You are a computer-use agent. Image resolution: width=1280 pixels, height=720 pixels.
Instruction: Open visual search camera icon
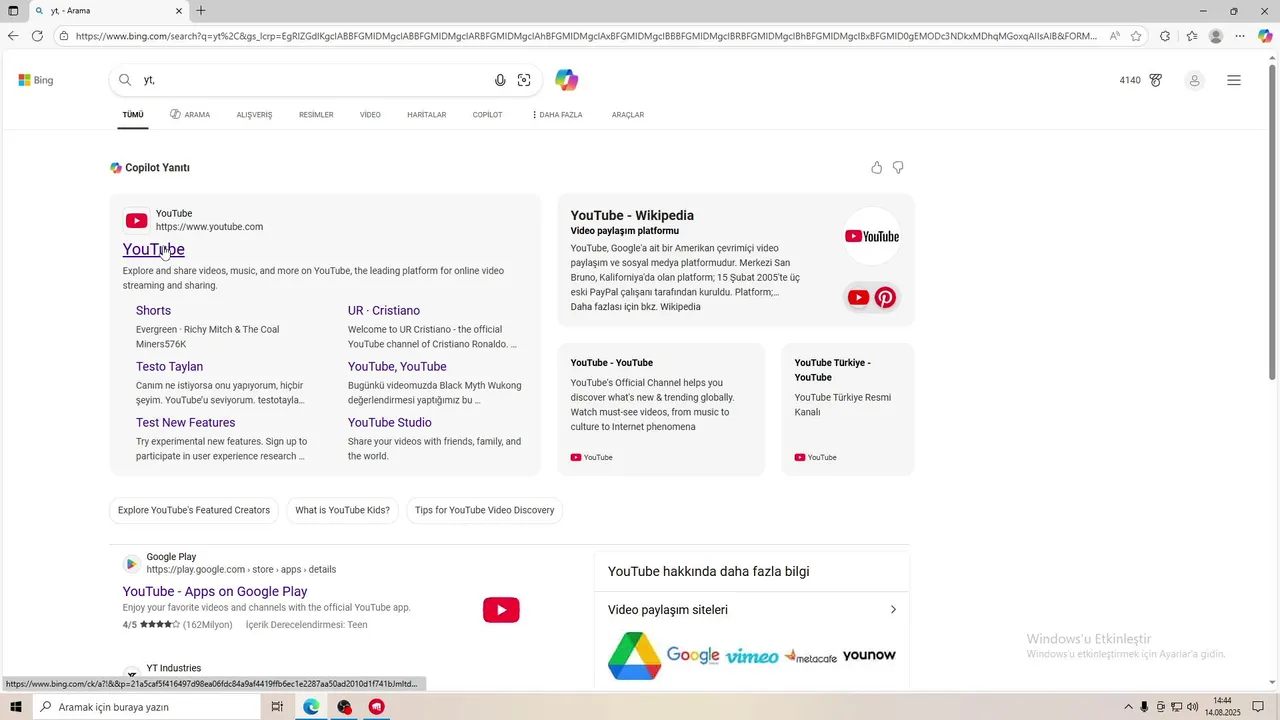pyautogui.click(x=524, y=80)
